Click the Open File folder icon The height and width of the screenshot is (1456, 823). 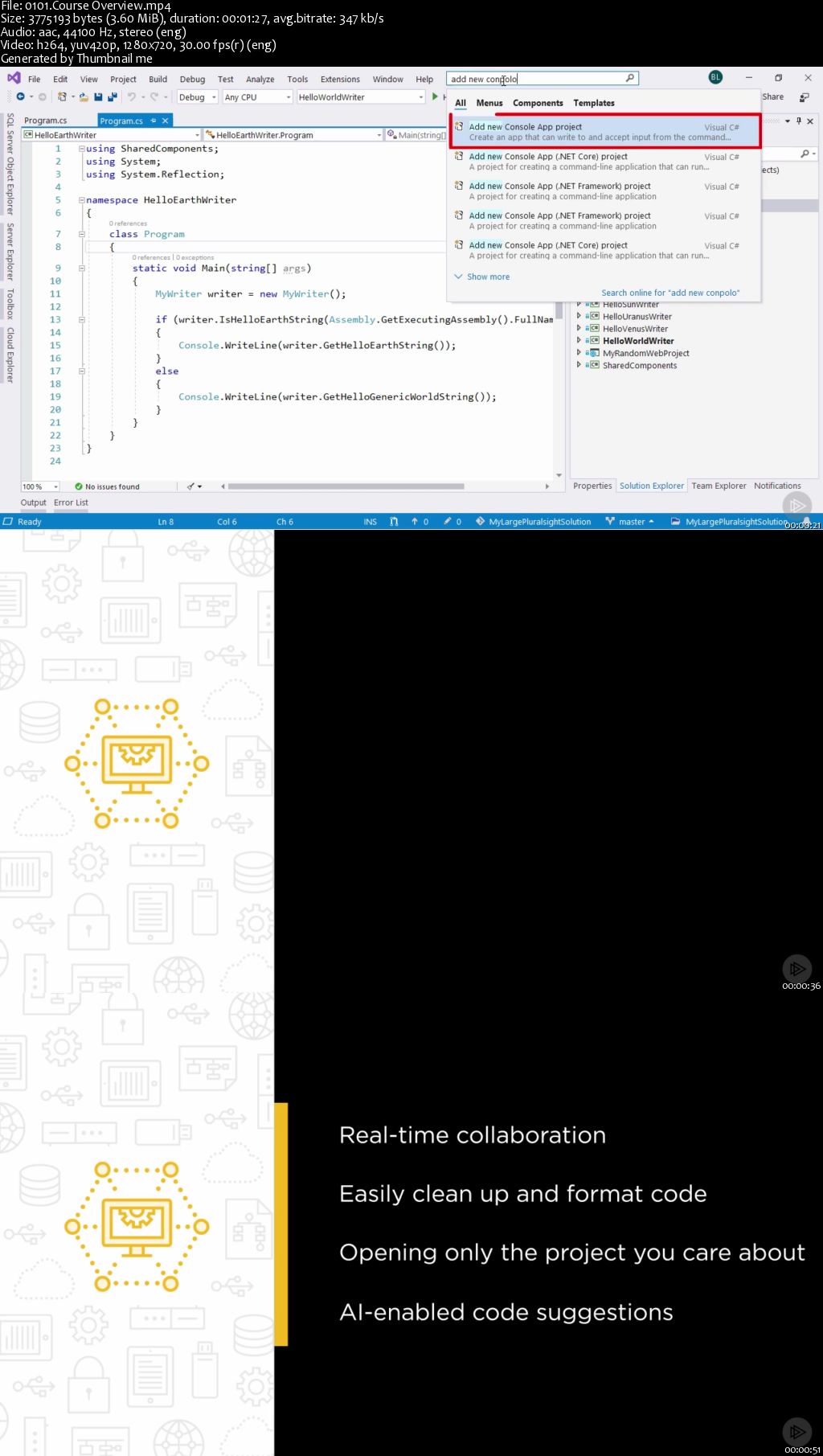click(84, 96)
